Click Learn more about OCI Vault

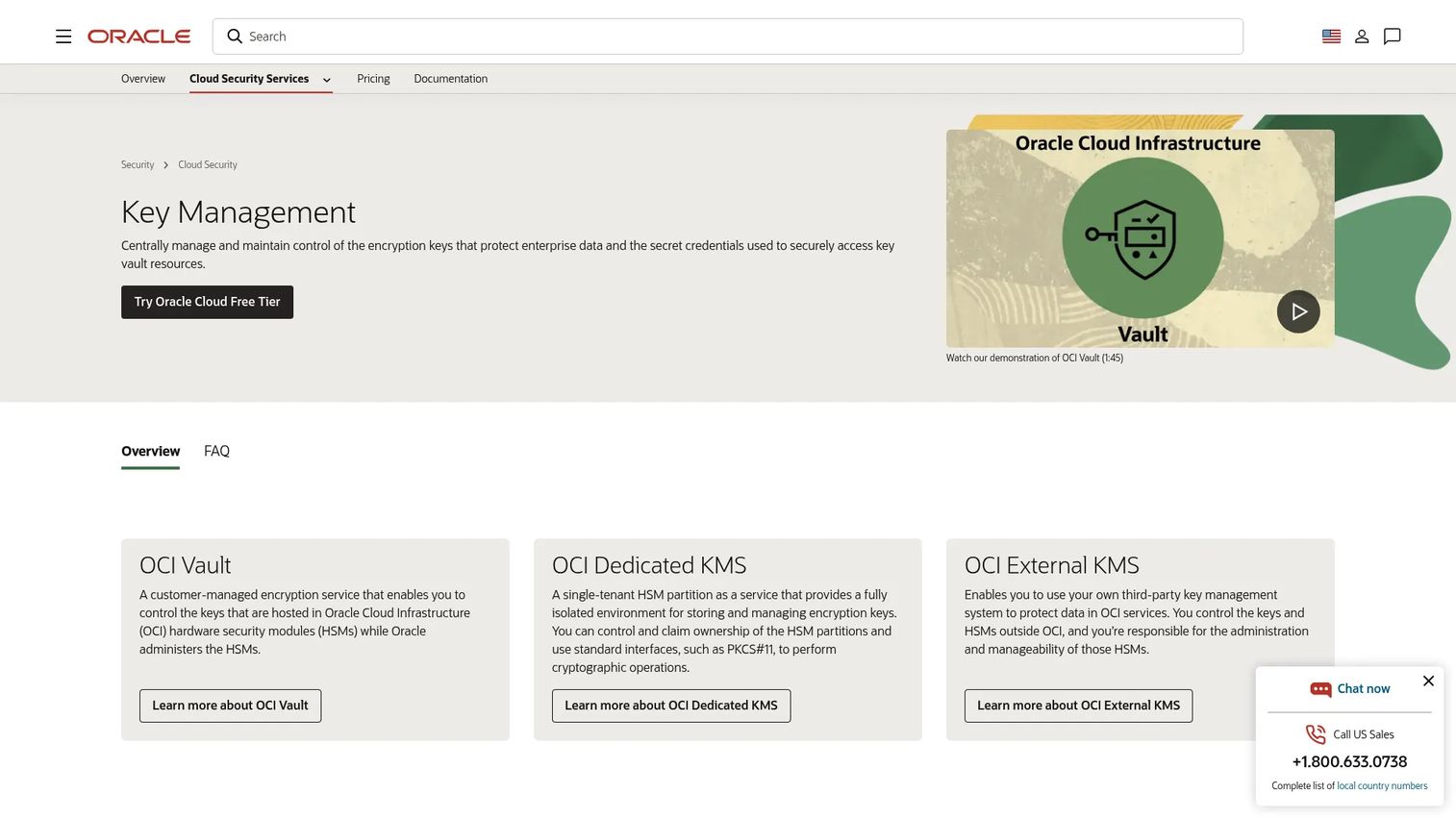click(230, 706)
